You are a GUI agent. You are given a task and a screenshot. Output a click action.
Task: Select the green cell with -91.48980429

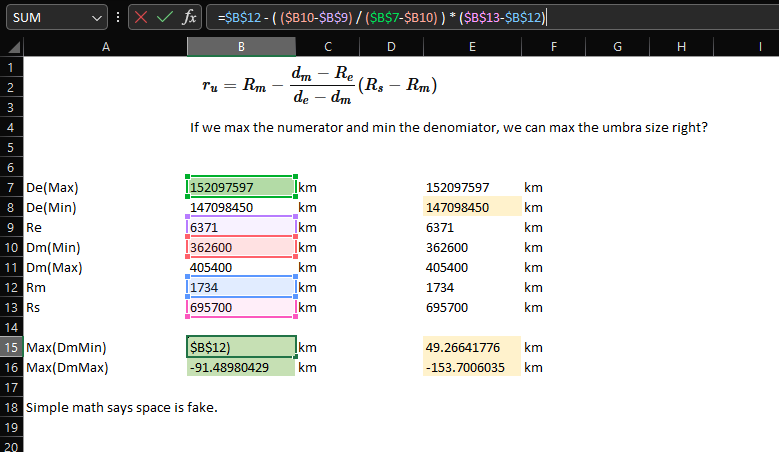coord(241,367)
